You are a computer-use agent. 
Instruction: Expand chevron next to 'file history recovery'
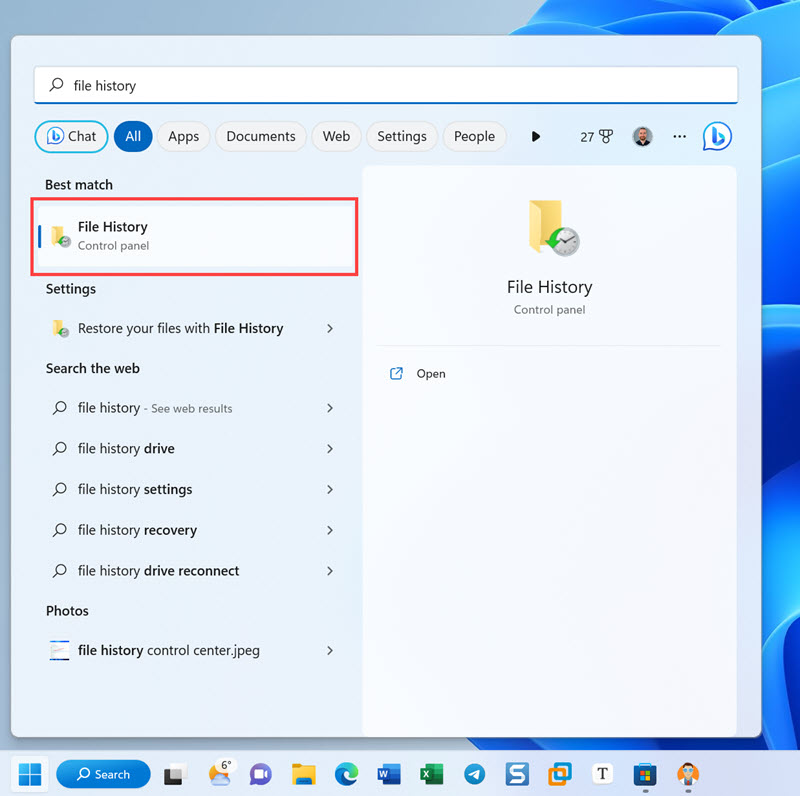pos(330,530)
